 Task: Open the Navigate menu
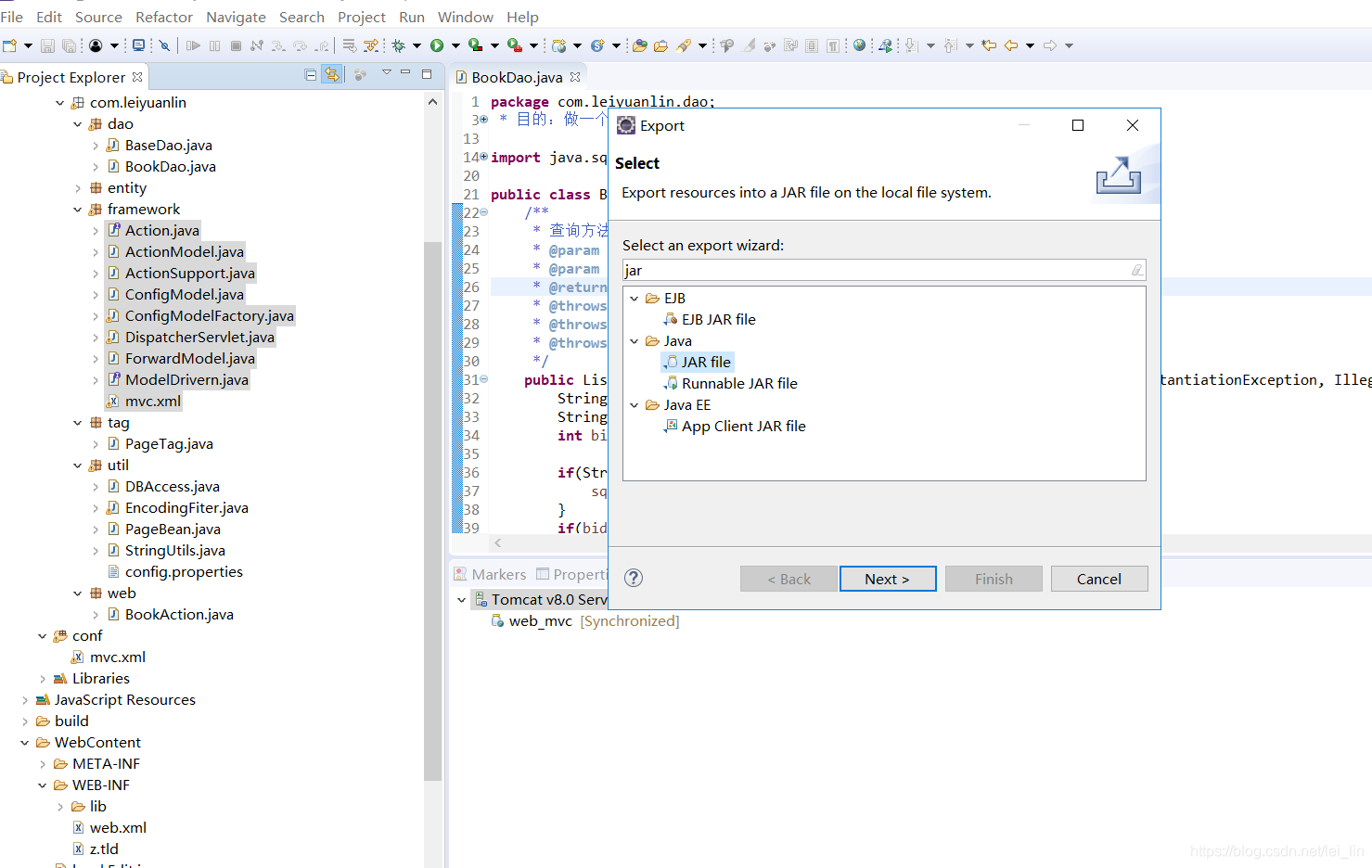236,17
